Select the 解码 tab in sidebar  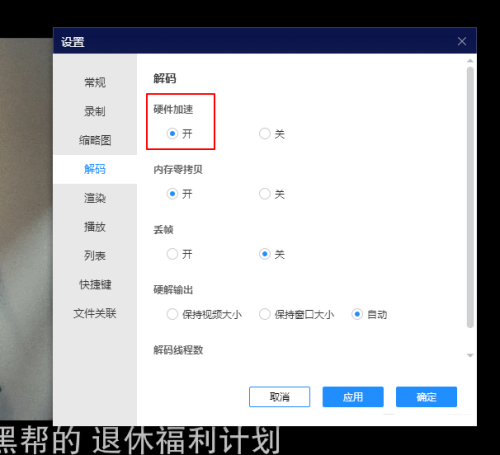pos(95,169)
